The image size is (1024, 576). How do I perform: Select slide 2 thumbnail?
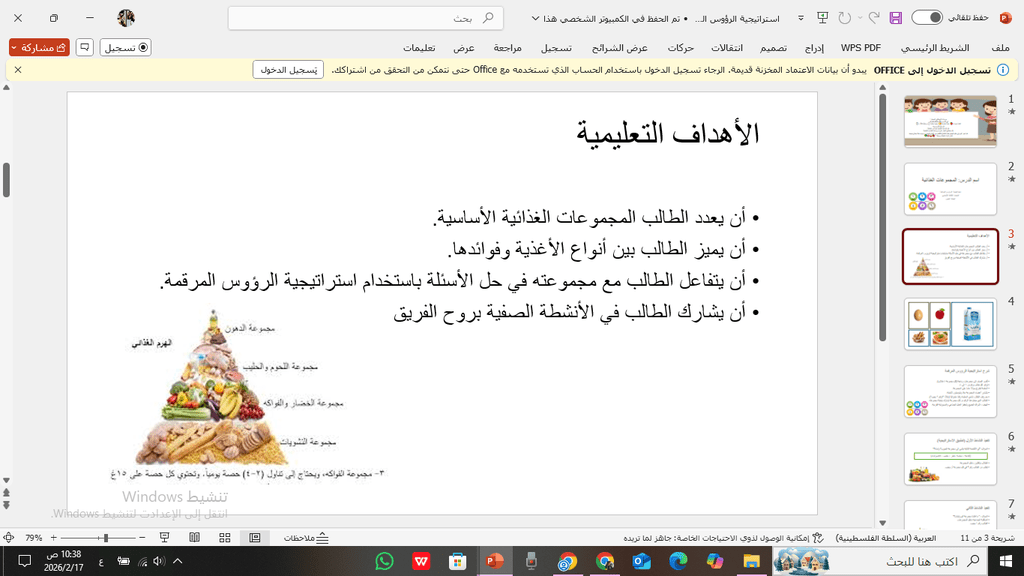[x=950, y=189]
